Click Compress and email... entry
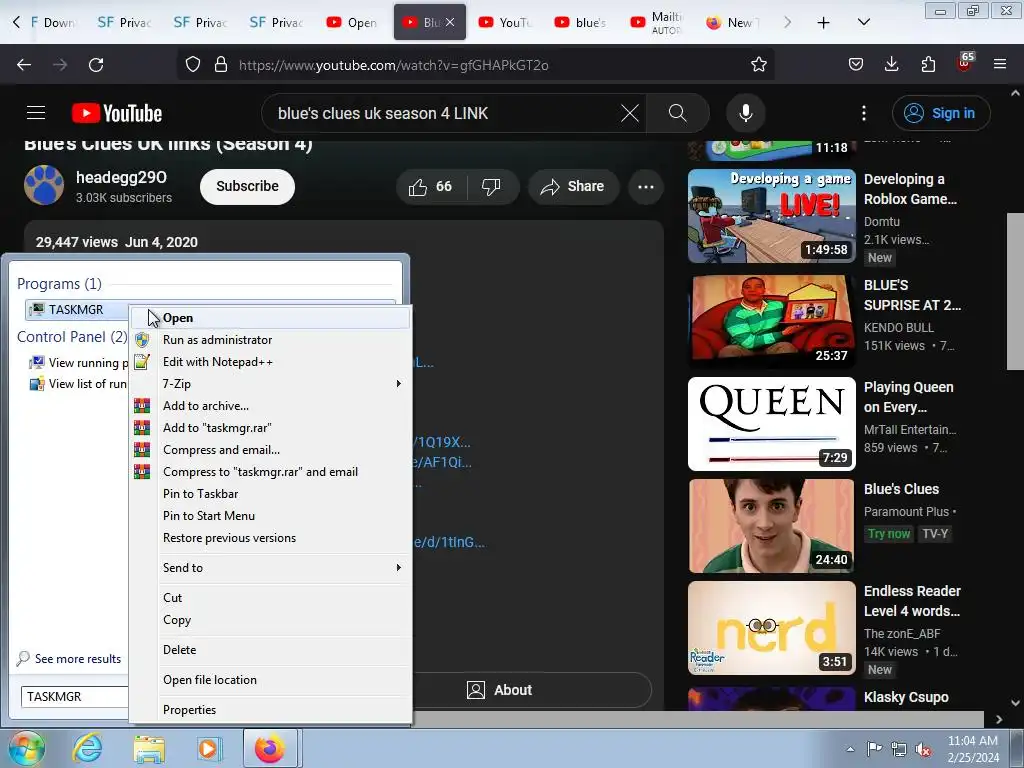The image size is (1024, 768). click(x=270, y=450)
